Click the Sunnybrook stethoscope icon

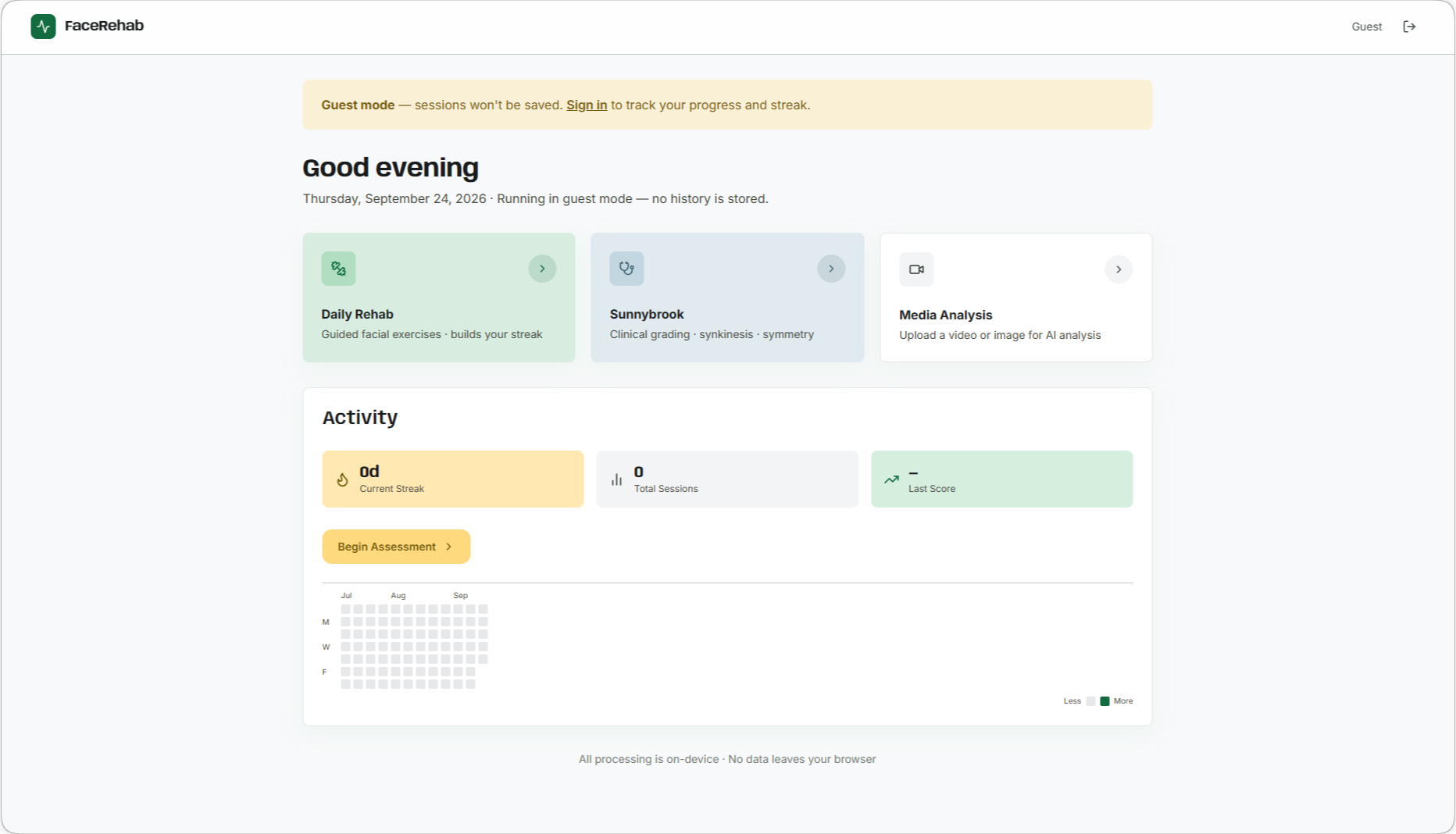[626, 269]
